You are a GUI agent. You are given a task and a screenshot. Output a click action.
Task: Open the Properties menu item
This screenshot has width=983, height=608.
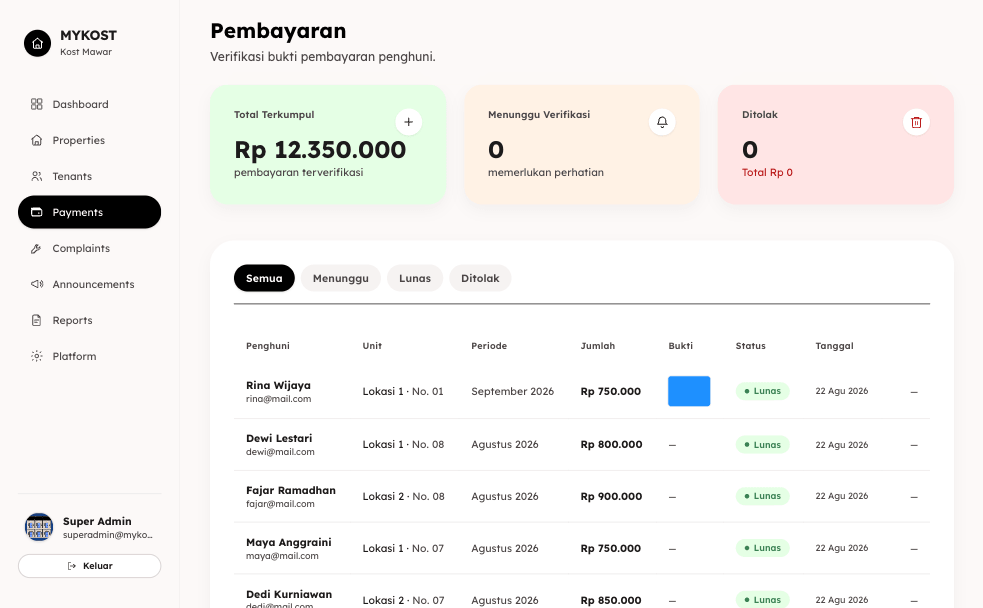[x=90, y=140]
